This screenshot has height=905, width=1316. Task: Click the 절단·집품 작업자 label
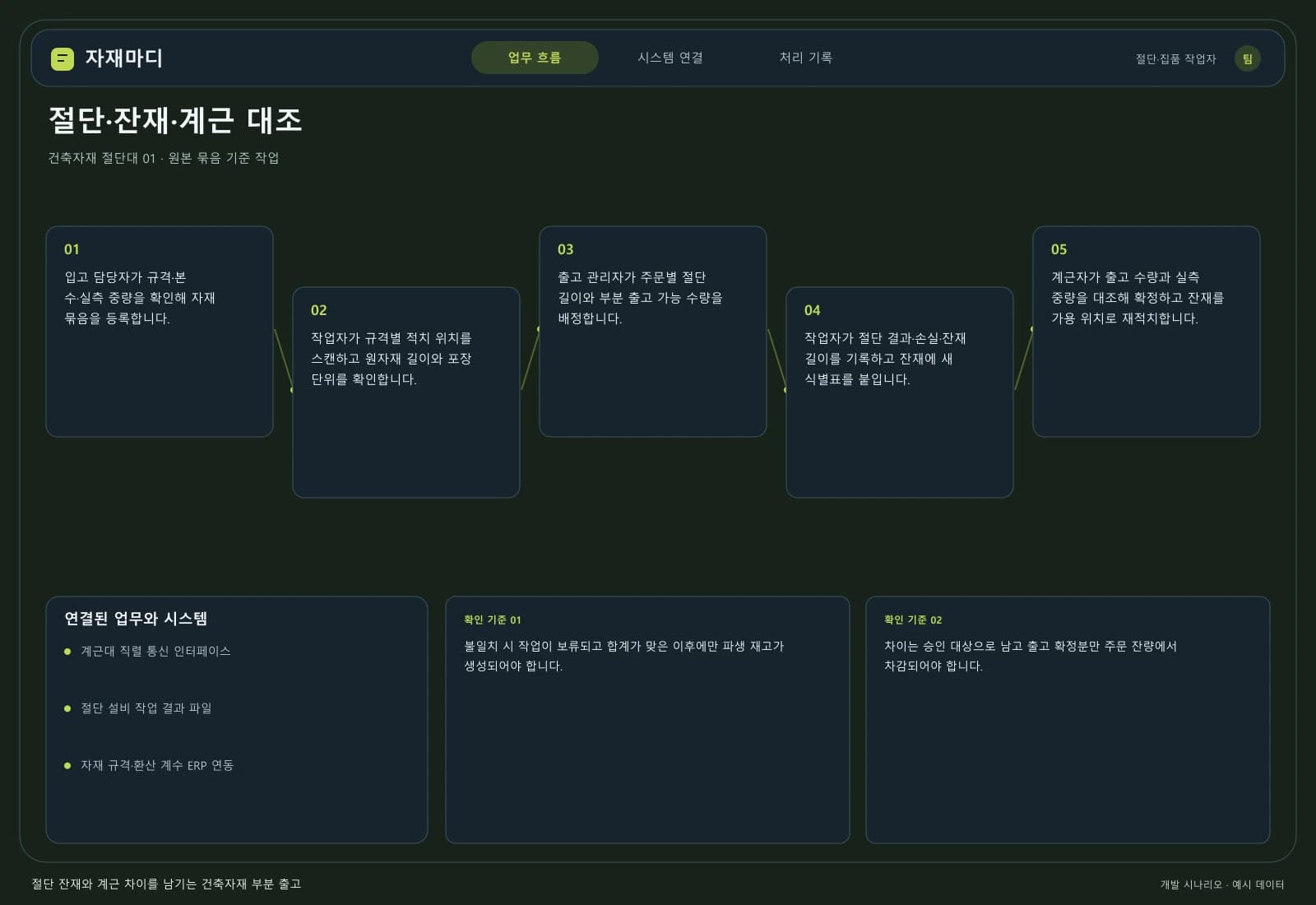[x=1175, y=58]
